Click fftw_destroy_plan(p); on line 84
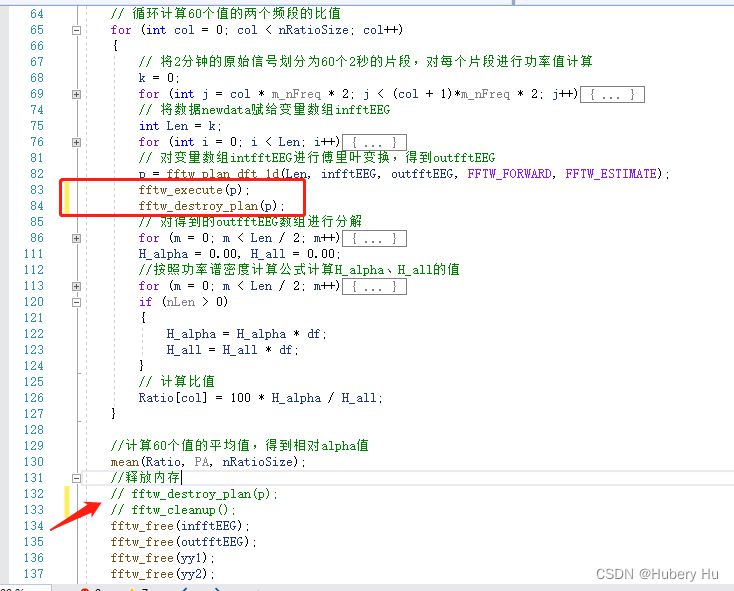The image size is (734, 591). click(212, 206)
